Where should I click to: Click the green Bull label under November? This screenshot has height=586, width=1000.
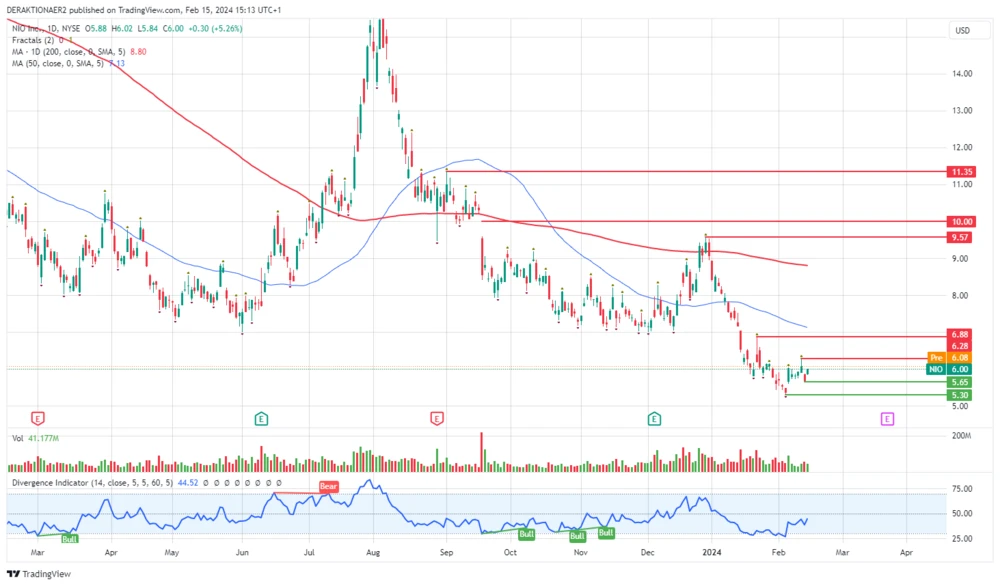577,534
